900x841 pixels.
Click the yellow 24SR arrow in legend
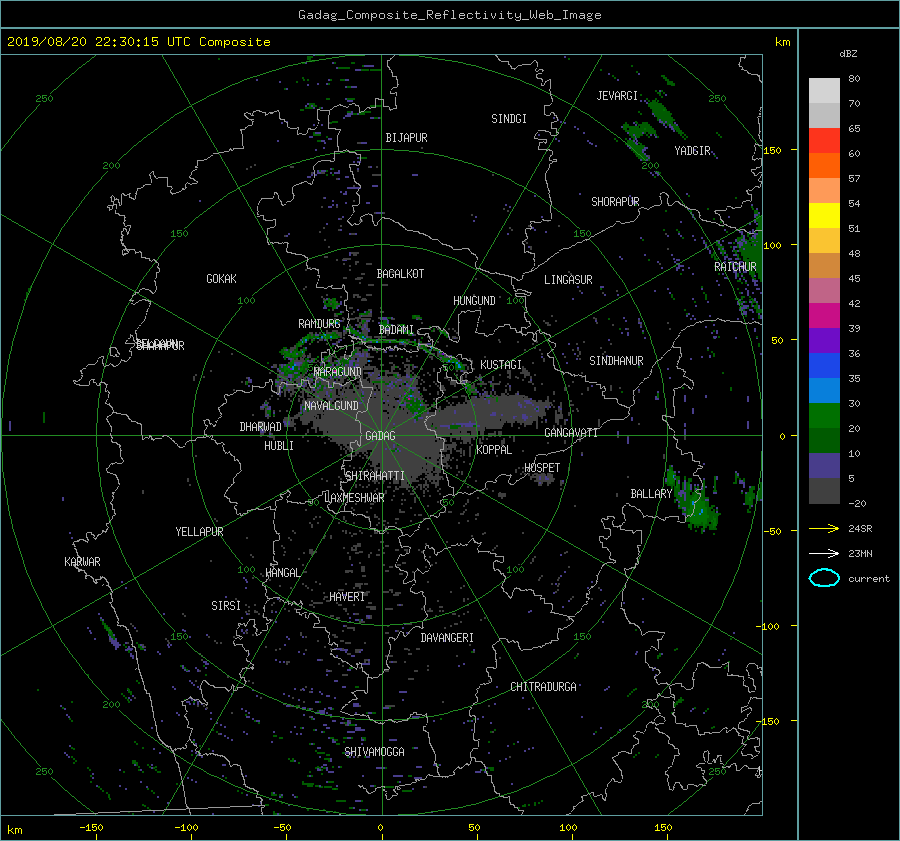point(824,528)
